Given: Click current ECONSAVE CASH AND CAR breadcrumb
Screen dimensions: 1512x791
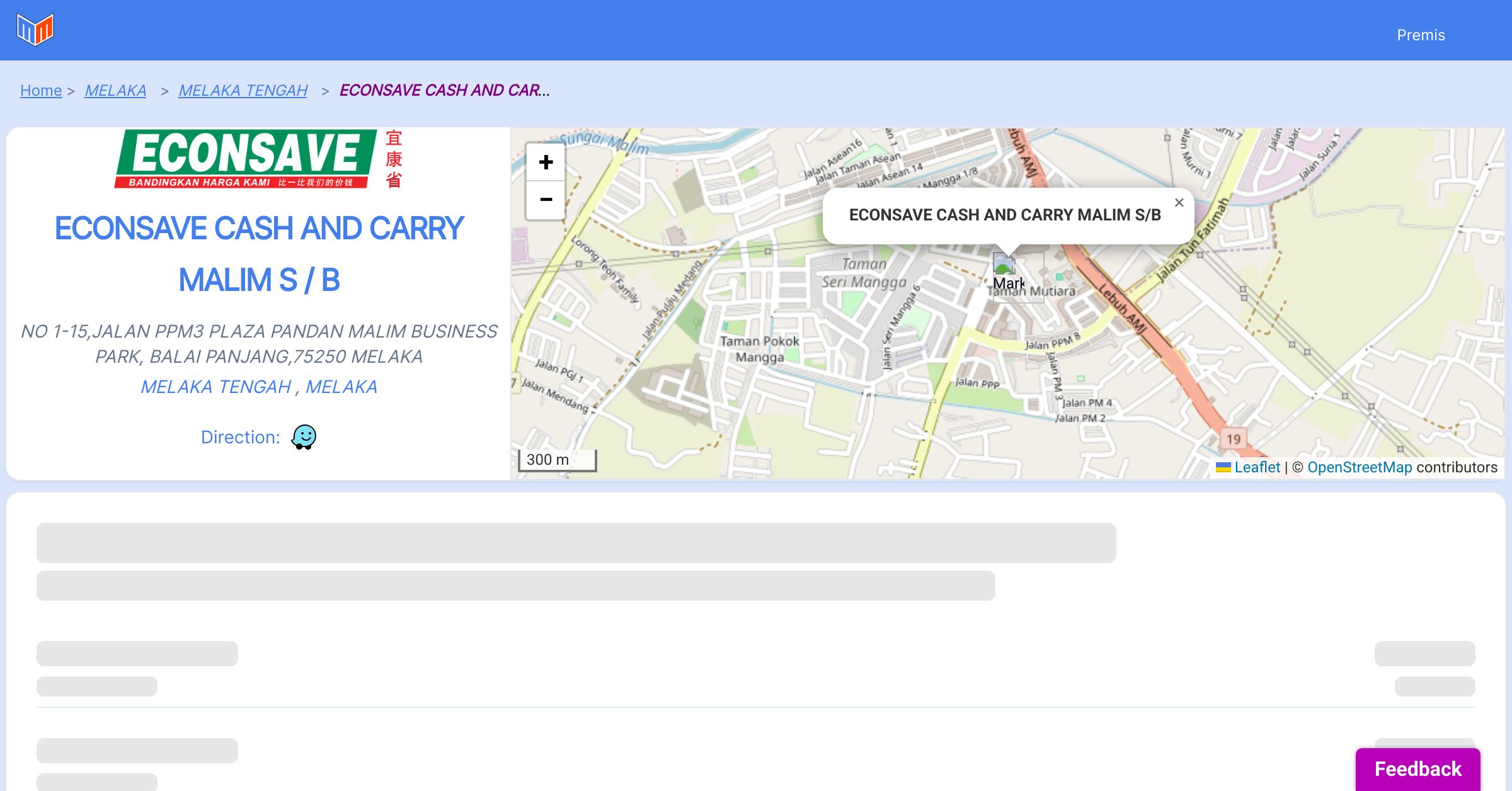Looking at the screenshot, I should [444, 91].
